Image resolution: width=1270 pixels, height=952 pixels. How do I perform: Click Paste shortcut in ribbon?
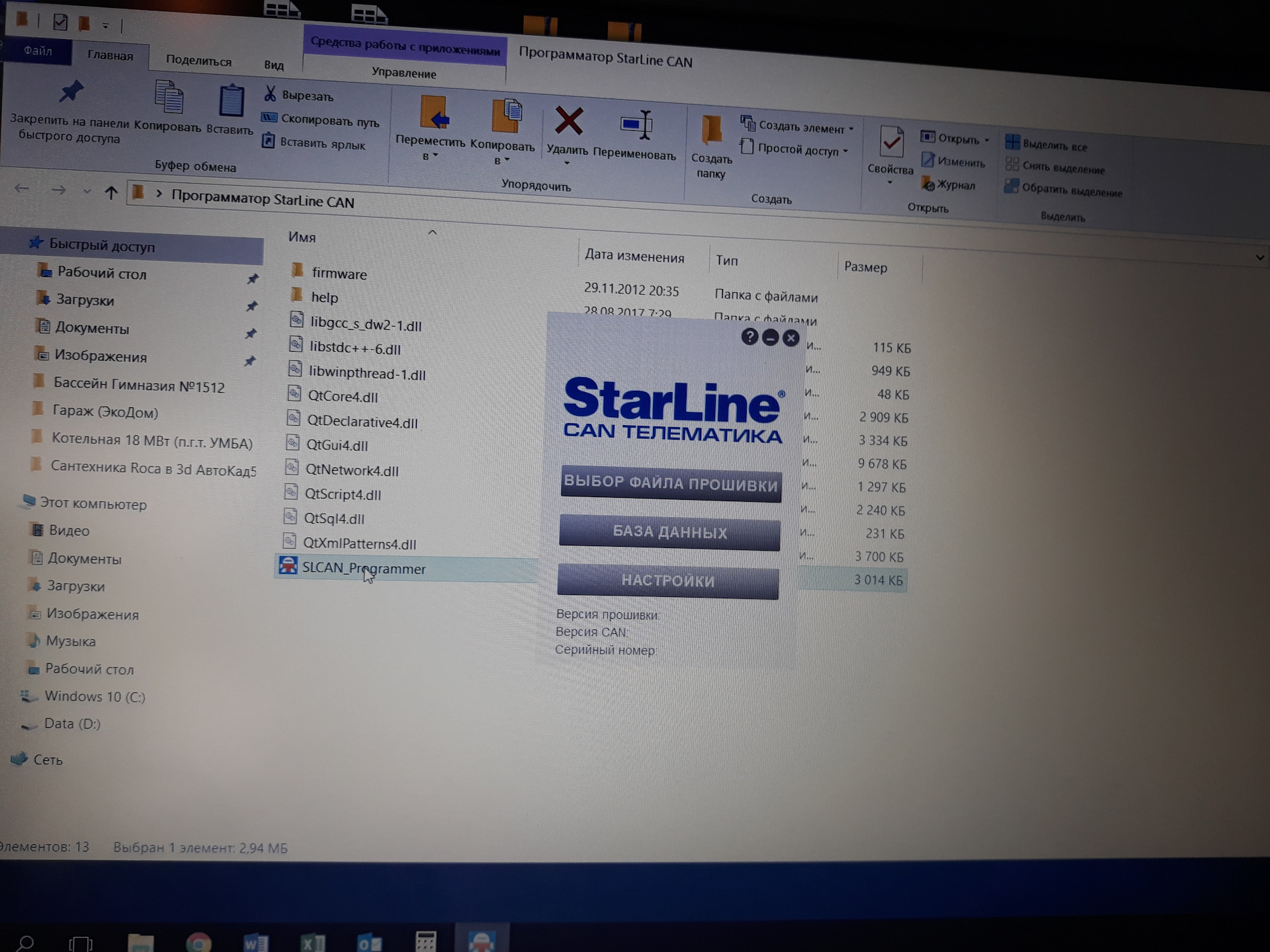click(x=313, y=142)
